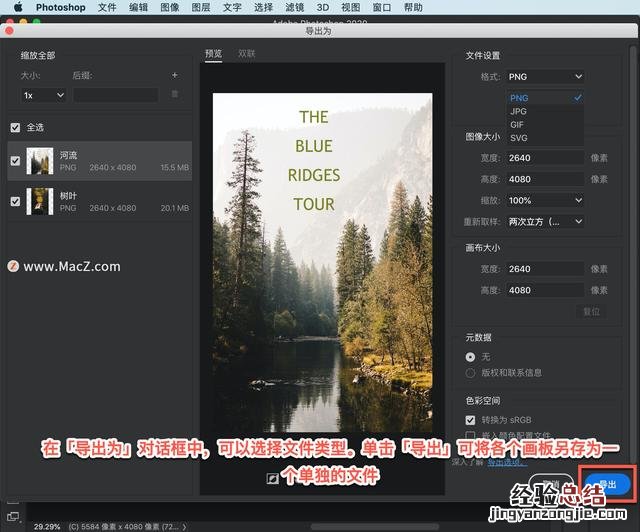This screenshot has width=640, height=532.
Task: Choose PNG from the format list
Action: coord(545,98)
